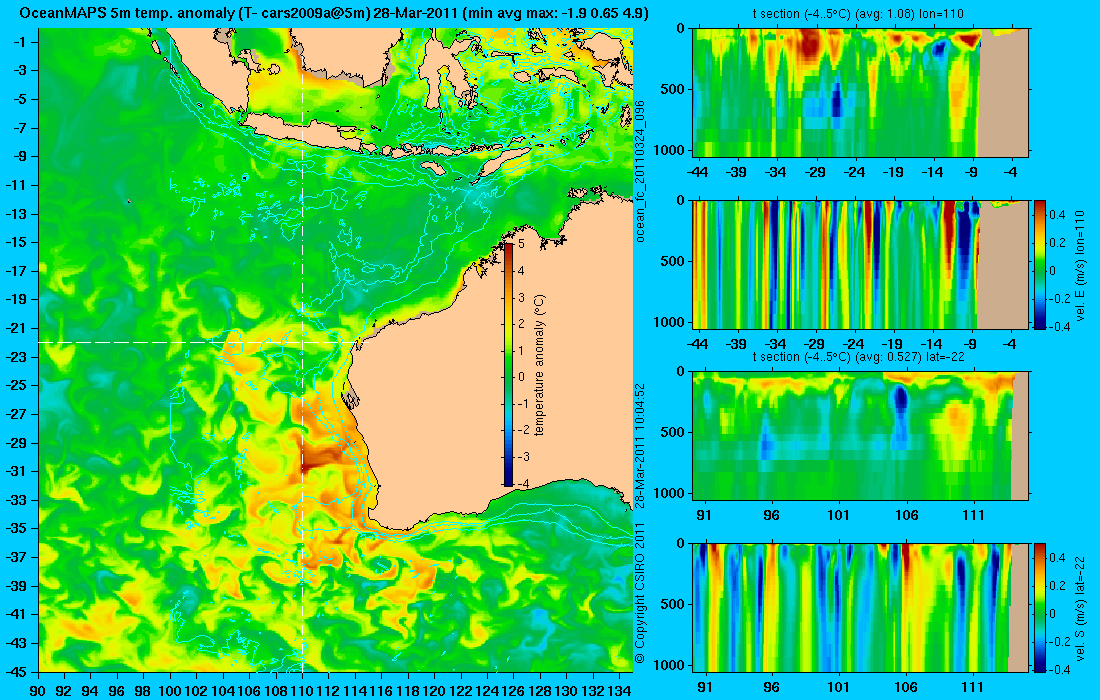
Task: Click the '98' longitude label on main map axis
Action: (144, 691)
